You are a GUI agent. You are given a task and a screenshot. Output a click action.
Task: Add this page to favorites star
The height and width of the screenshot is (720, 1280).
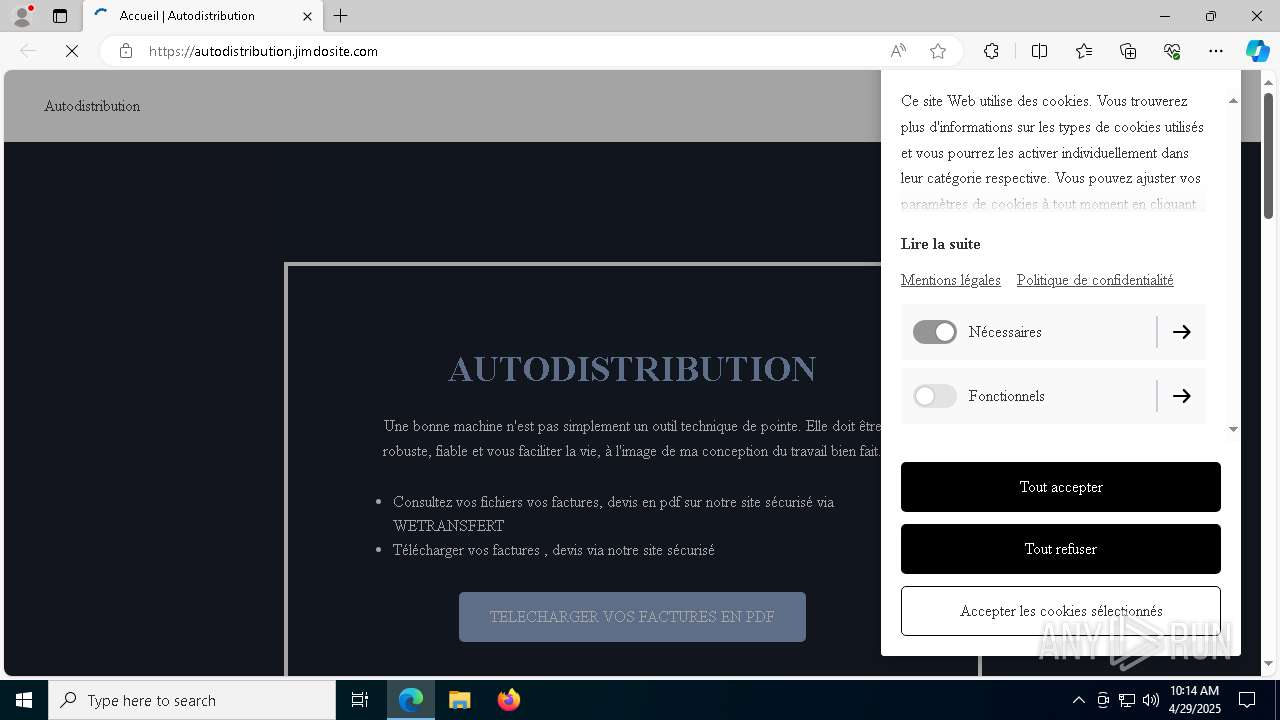point(938,51)
